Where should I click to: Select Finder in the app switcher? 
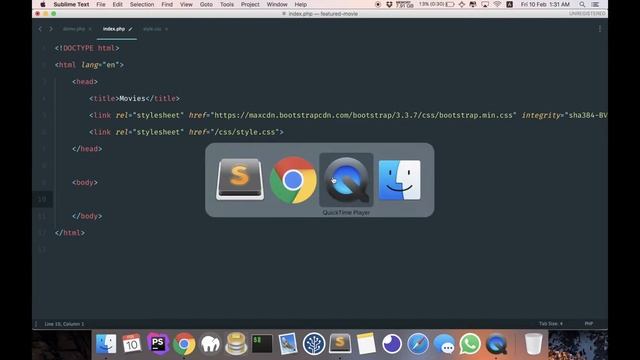click(399, 180)
